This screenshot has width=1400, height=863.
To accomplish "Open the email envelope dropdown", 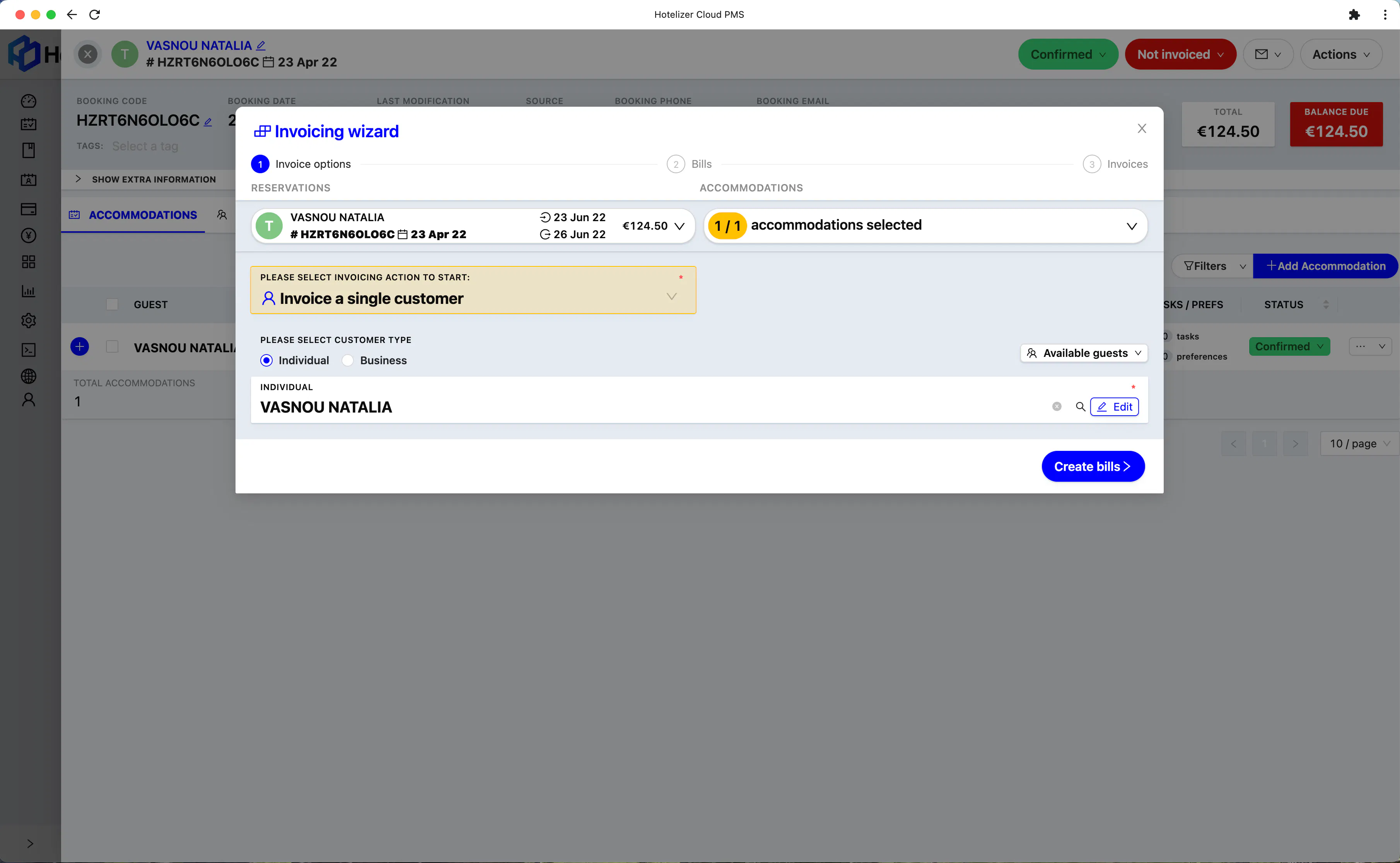I will (x=1268, y=54).
